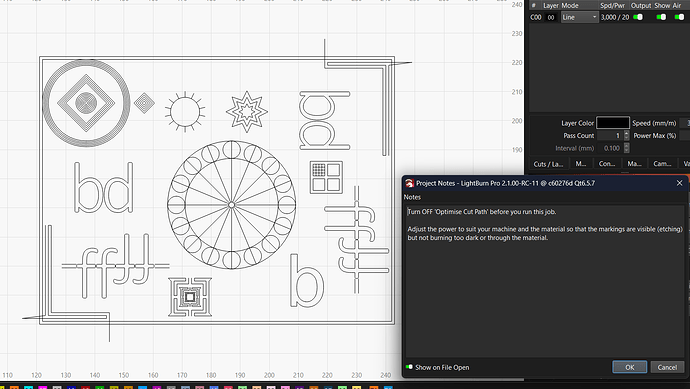Select the small concentric diamond next to the big circle
This screenshot has height=389, width=690.
coord(144,103)
